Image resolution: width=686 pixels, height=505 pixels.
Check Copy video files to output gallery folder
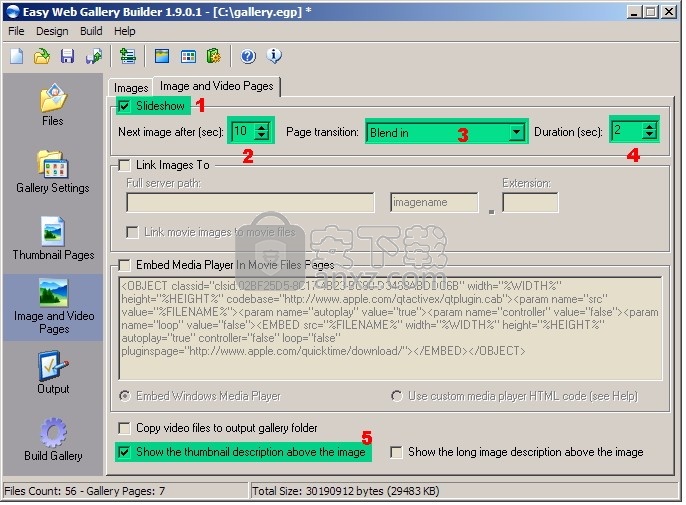124,428
